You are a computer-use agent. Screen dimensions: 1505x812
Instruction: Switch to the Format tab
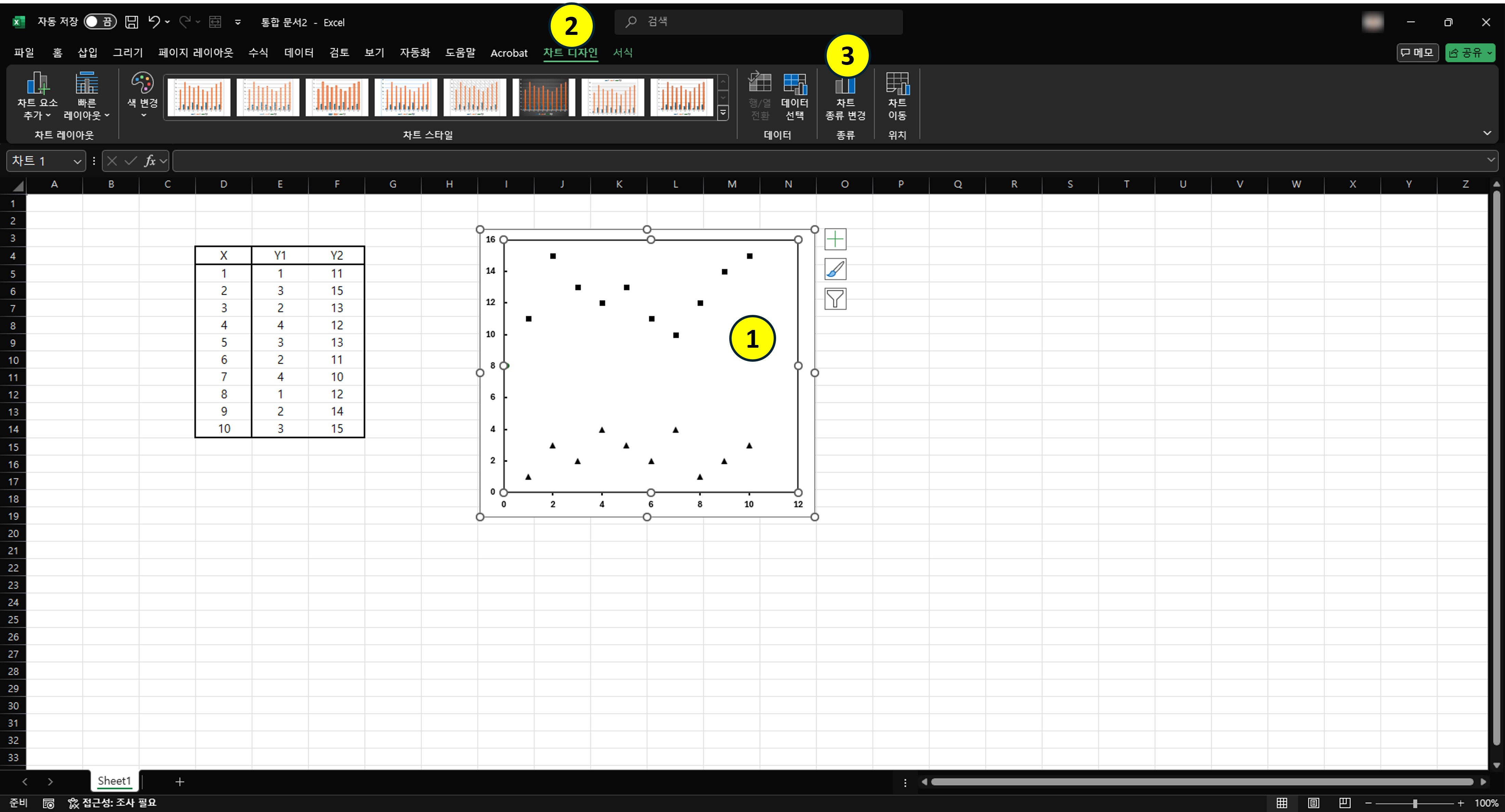coord(622,53)
